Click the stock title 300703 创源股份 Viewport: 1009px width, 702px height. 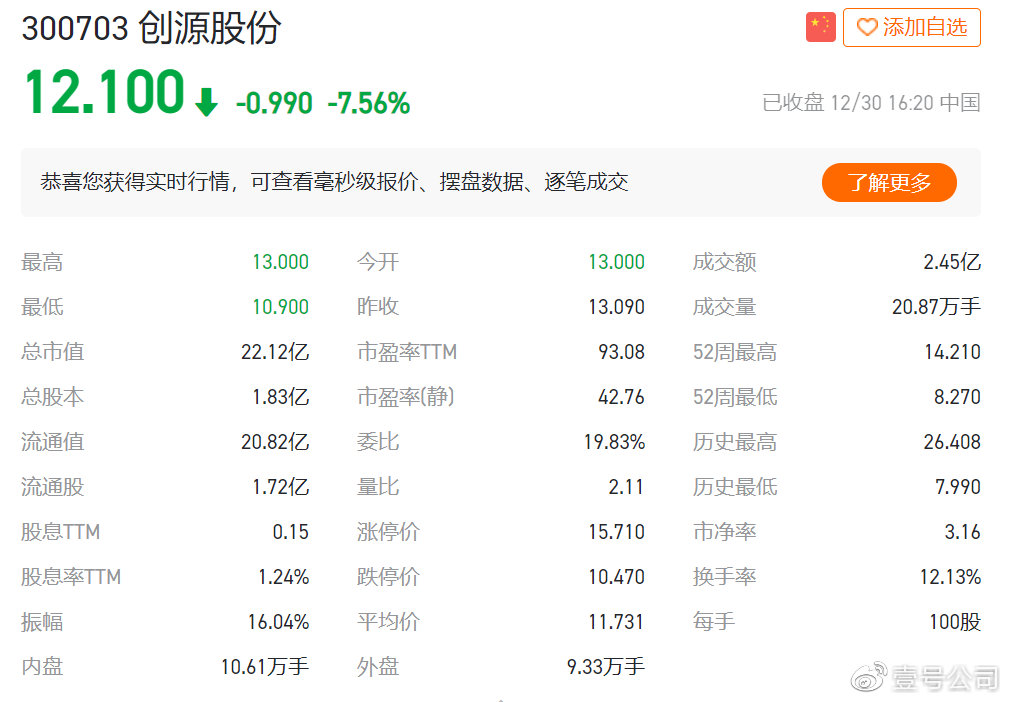pyautogui.click(x=151, y=28)
